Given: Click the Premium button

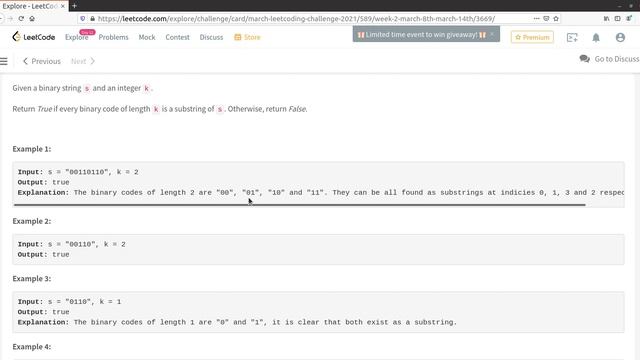Looking at the screenshot, I should tap(532, 37).
